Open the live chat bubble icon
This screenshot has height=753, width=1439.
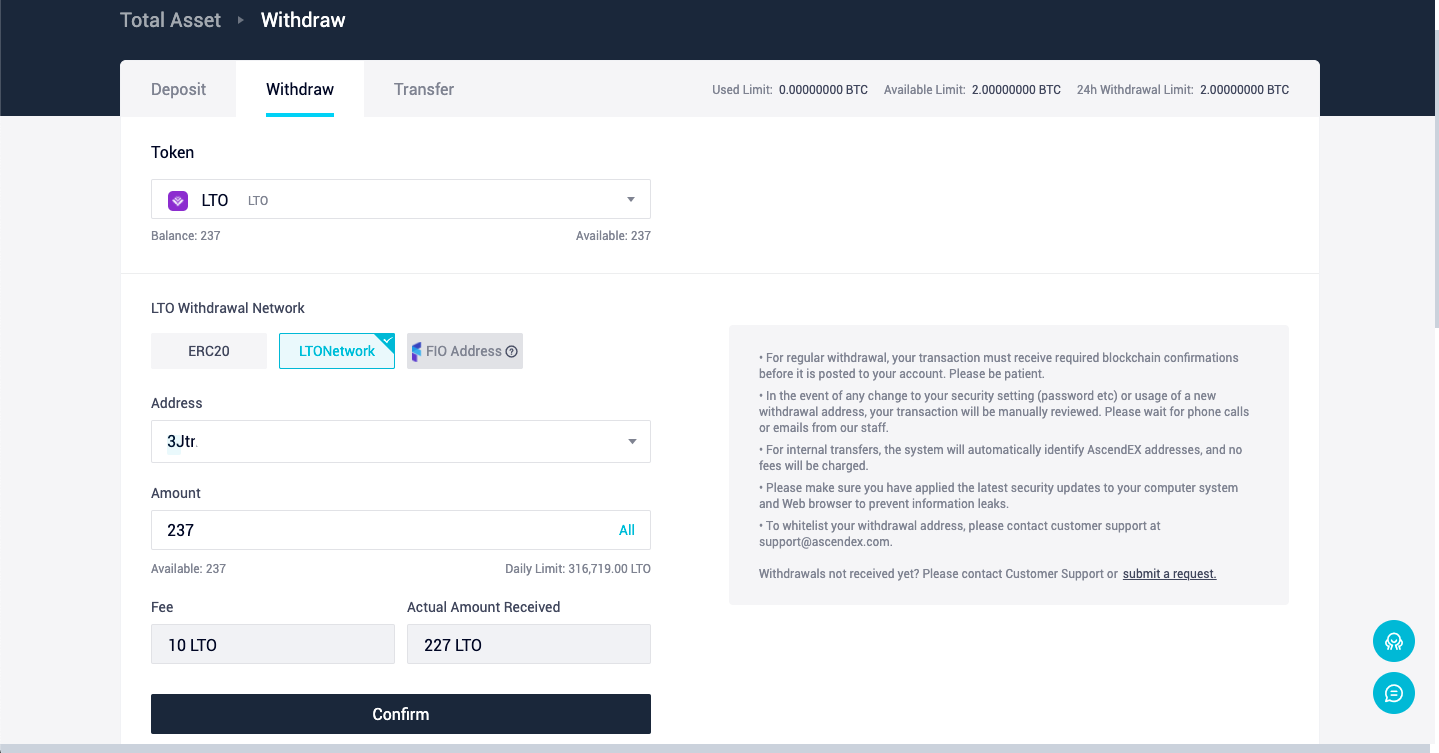pos(1394,693)
